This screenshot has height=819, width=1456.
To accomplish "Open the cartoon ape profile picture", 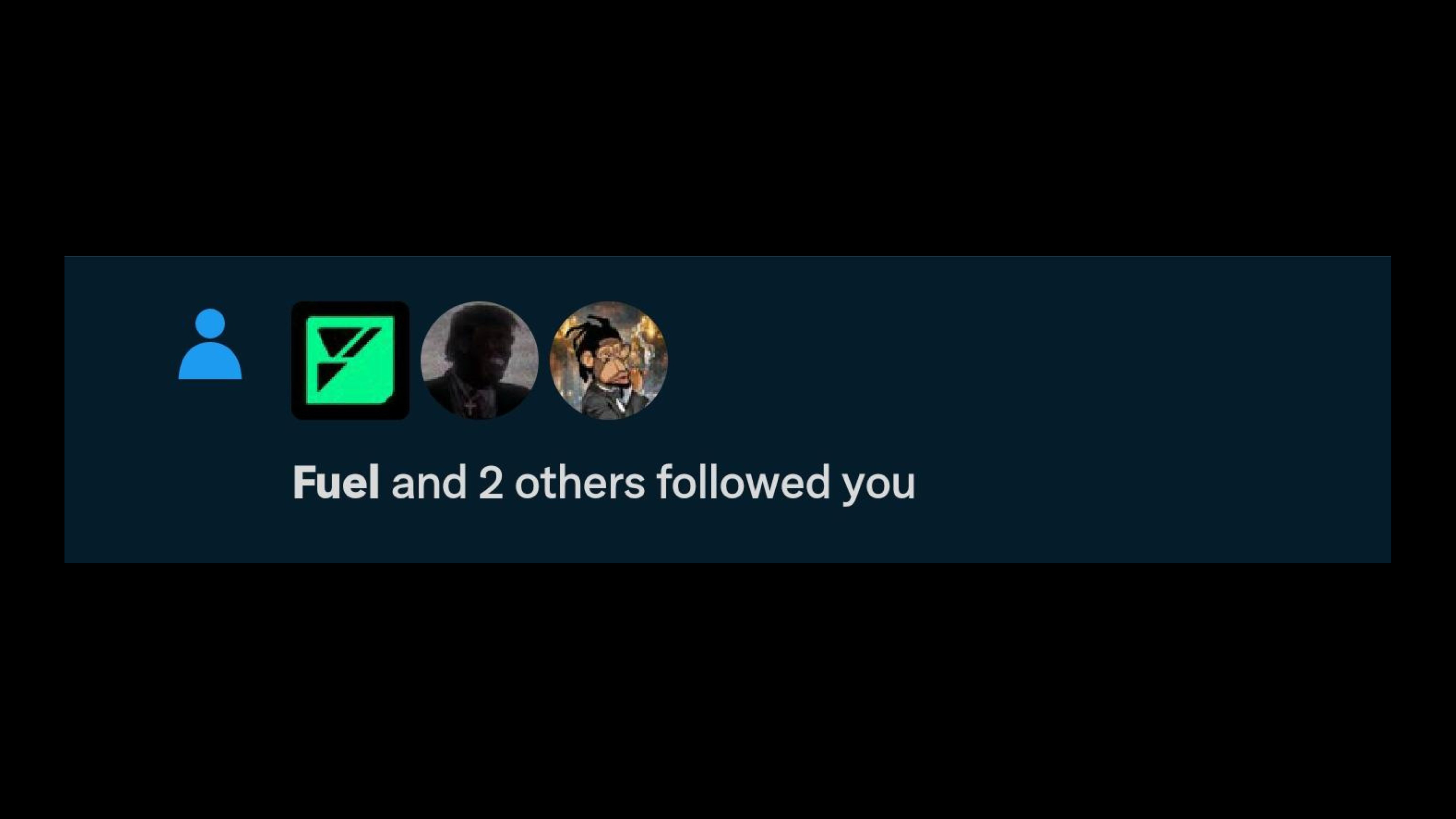I will click(609, 361).
